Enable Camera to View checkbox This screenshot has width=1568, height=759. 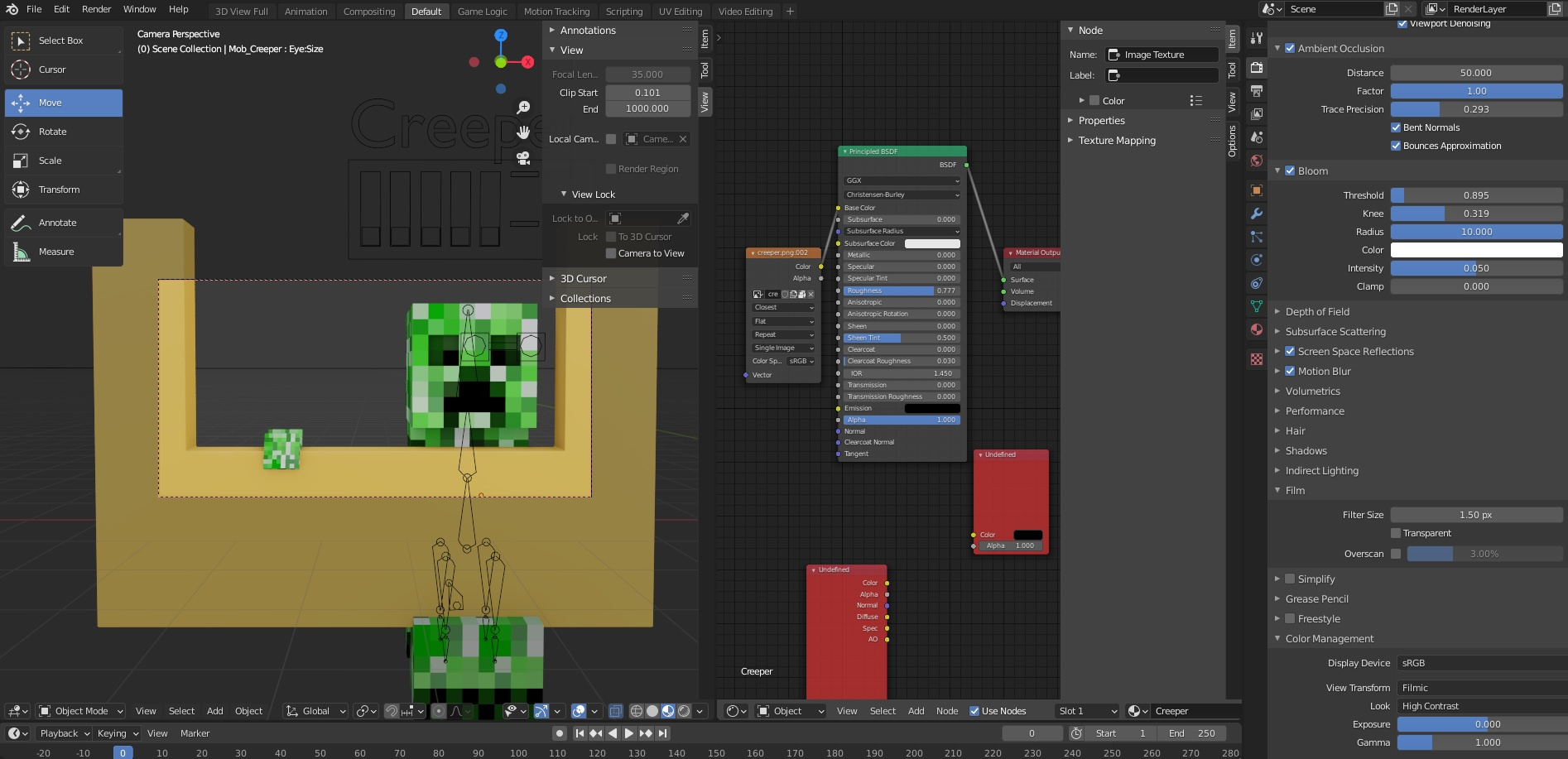click(611, 253)
